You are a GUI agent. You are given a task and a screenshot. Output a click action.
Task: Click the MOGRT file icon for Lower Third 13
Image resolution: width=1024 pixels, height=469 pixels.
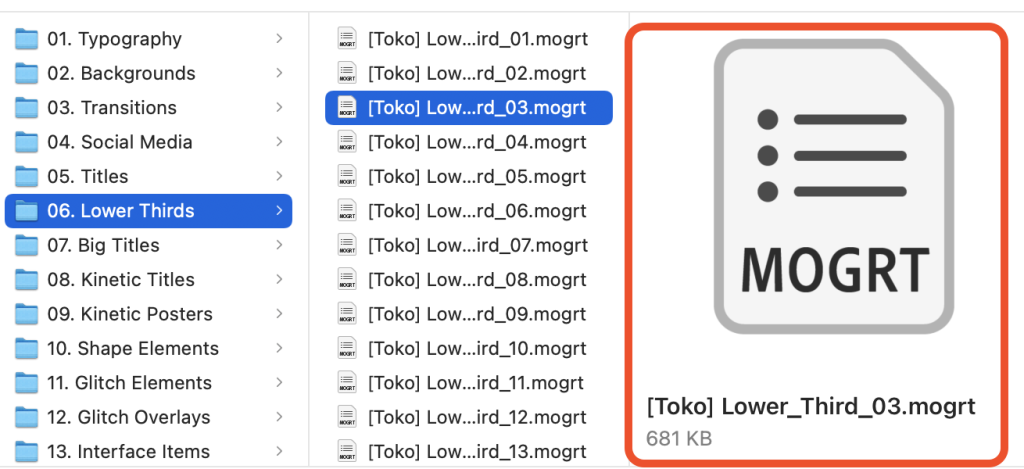347,452
